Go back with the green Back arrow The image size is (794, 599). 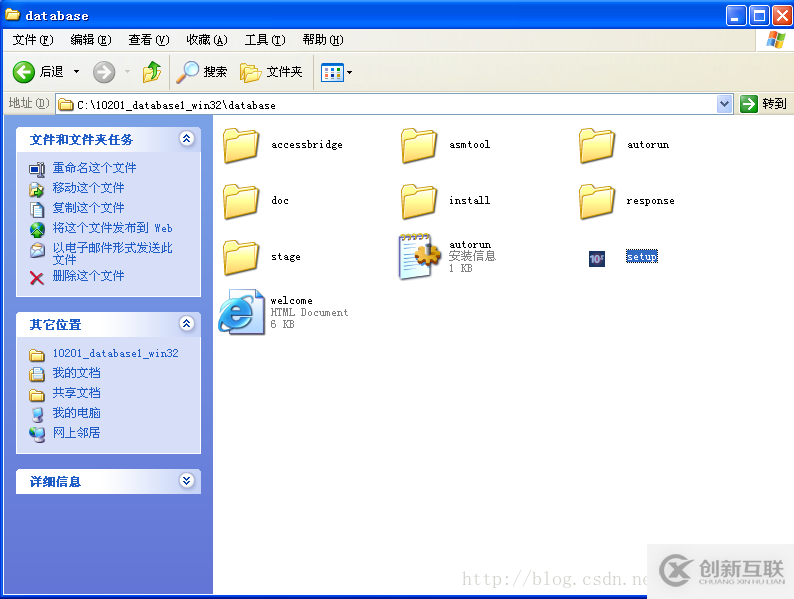pyautogui.click(x=23, y=72)
